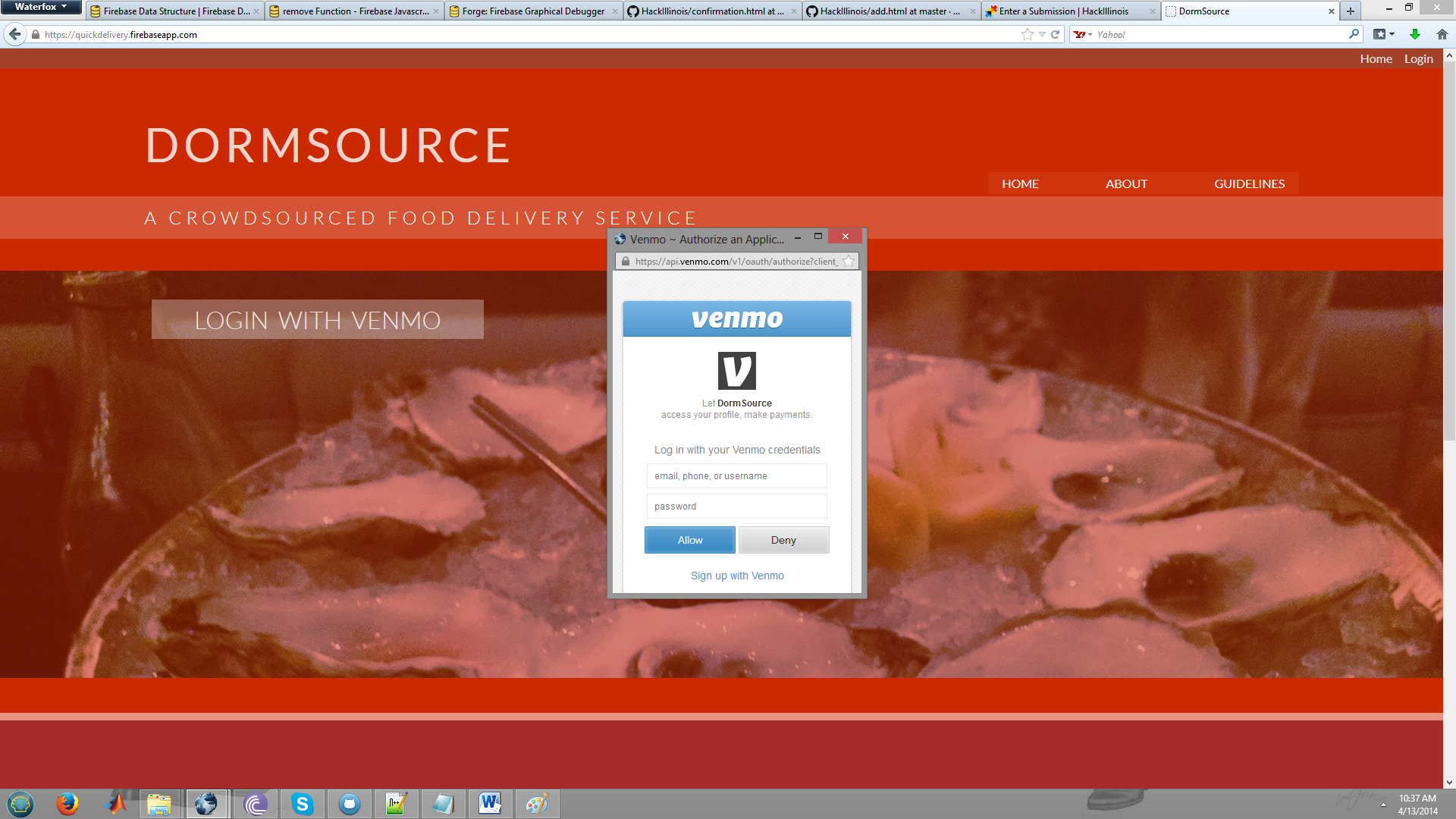Open the GUIDELINES navigation item
The height and width of the screenshot is (819, 1456).
click(1249, 184)
